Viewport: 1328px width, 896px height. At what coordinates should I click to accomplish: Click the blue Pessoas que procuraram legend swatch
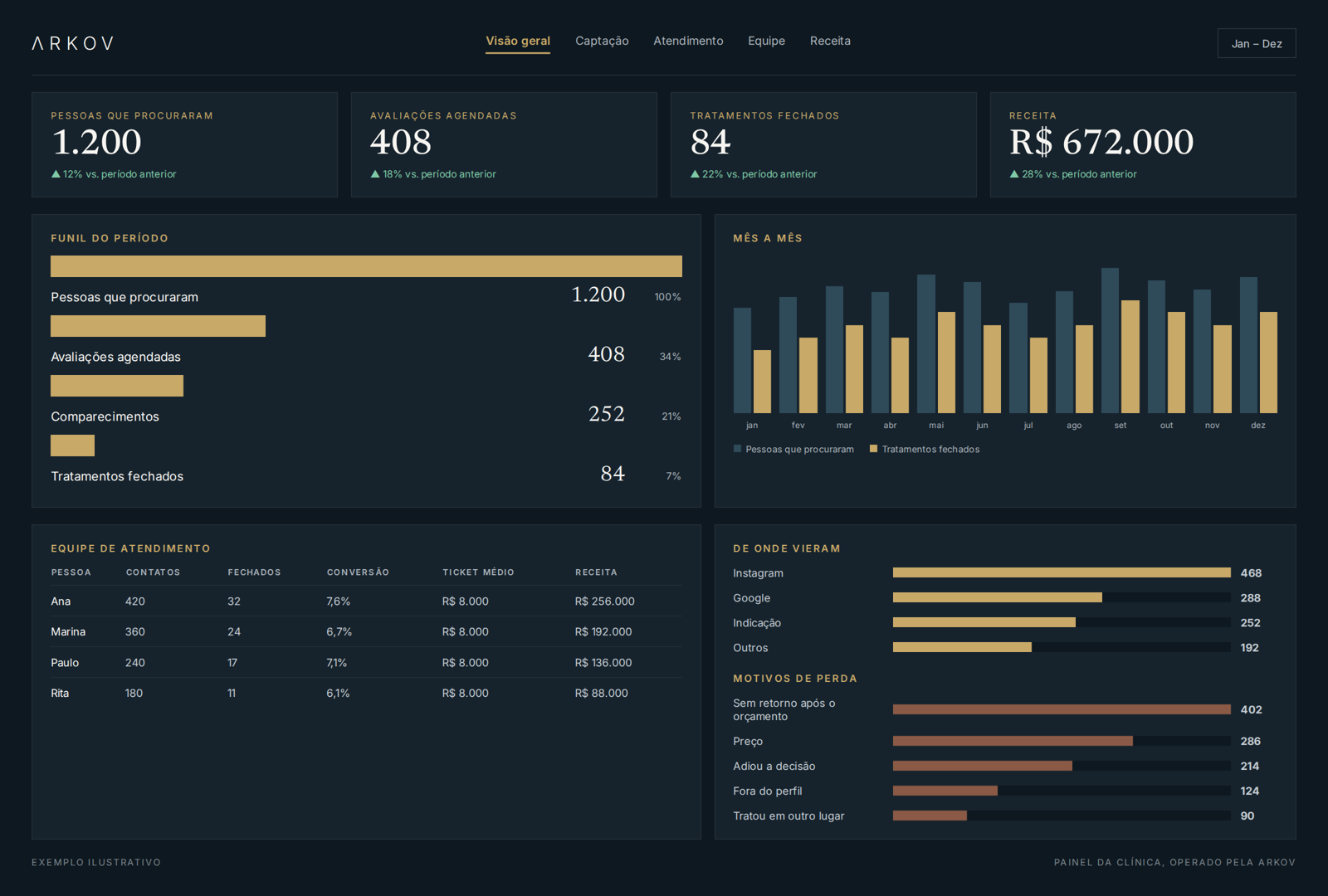click(737, 449)
